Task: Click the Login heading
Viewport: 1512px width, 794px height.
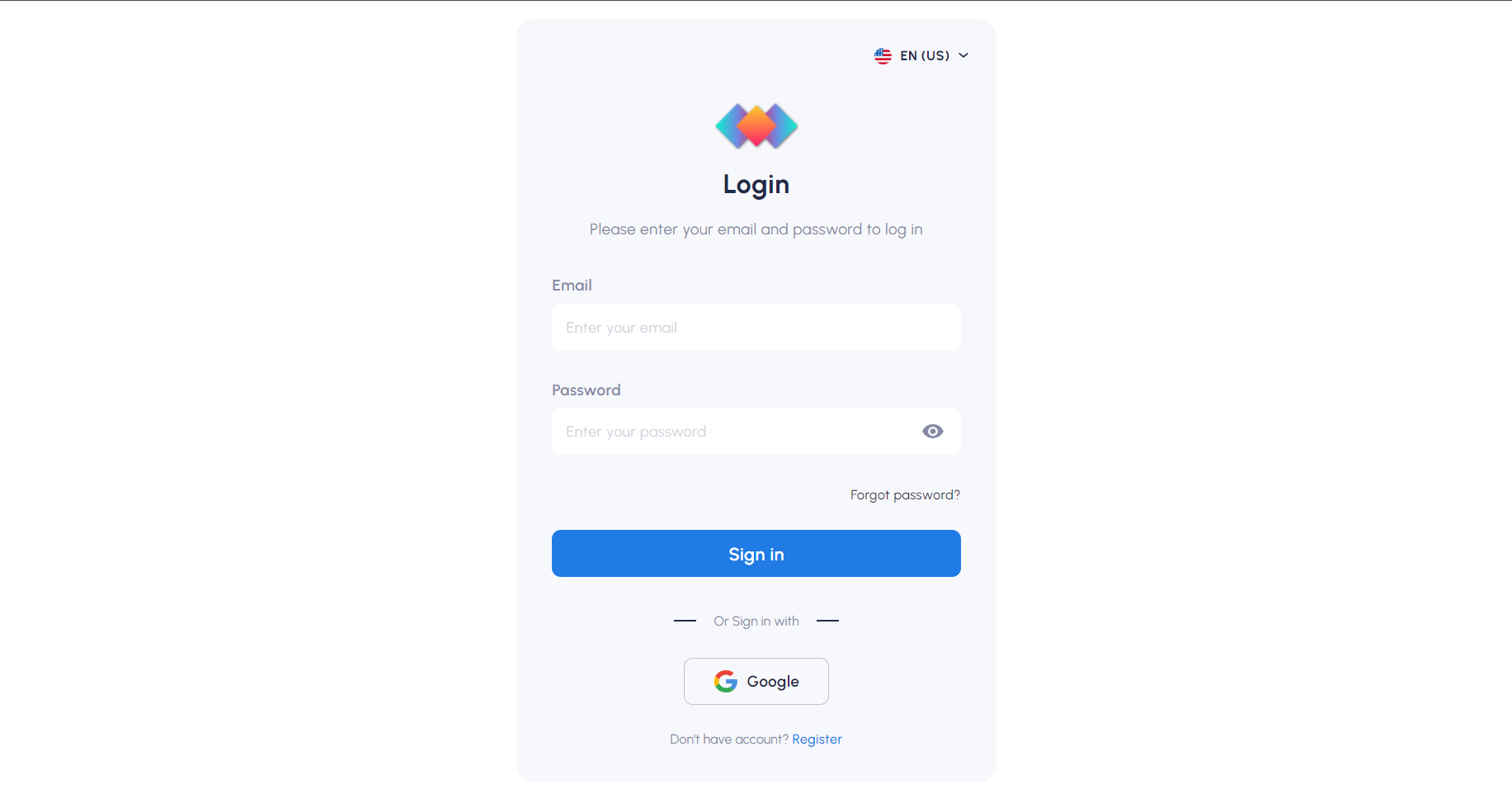Action: 756,184
